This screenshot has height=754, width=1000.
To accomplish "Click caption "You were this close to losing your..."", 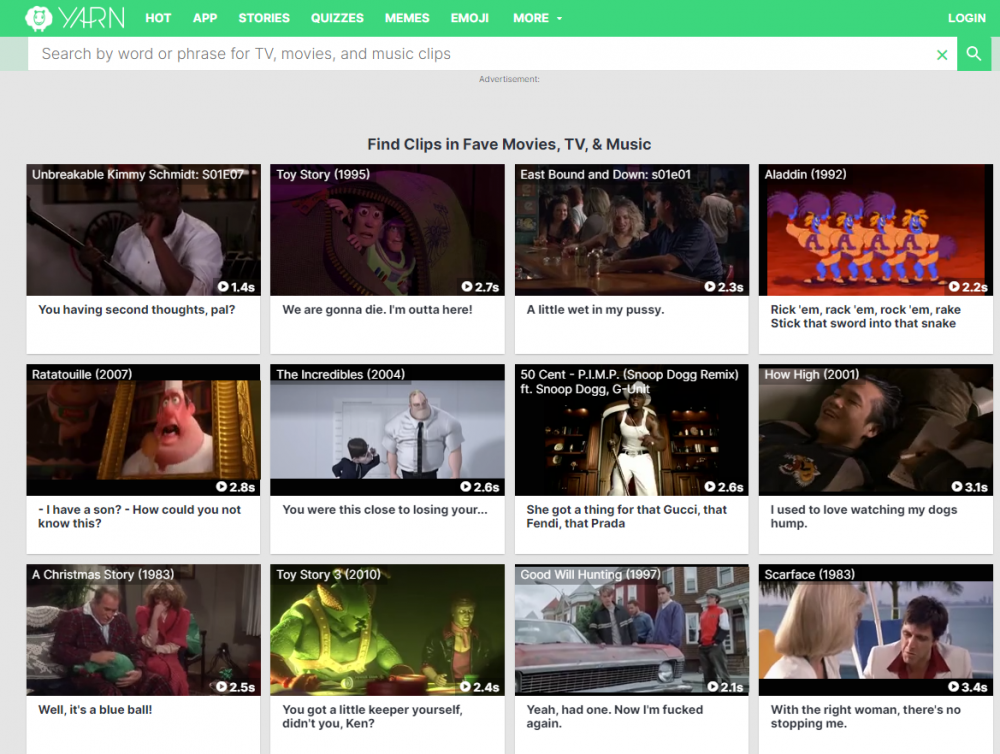I will click(385, 510).
